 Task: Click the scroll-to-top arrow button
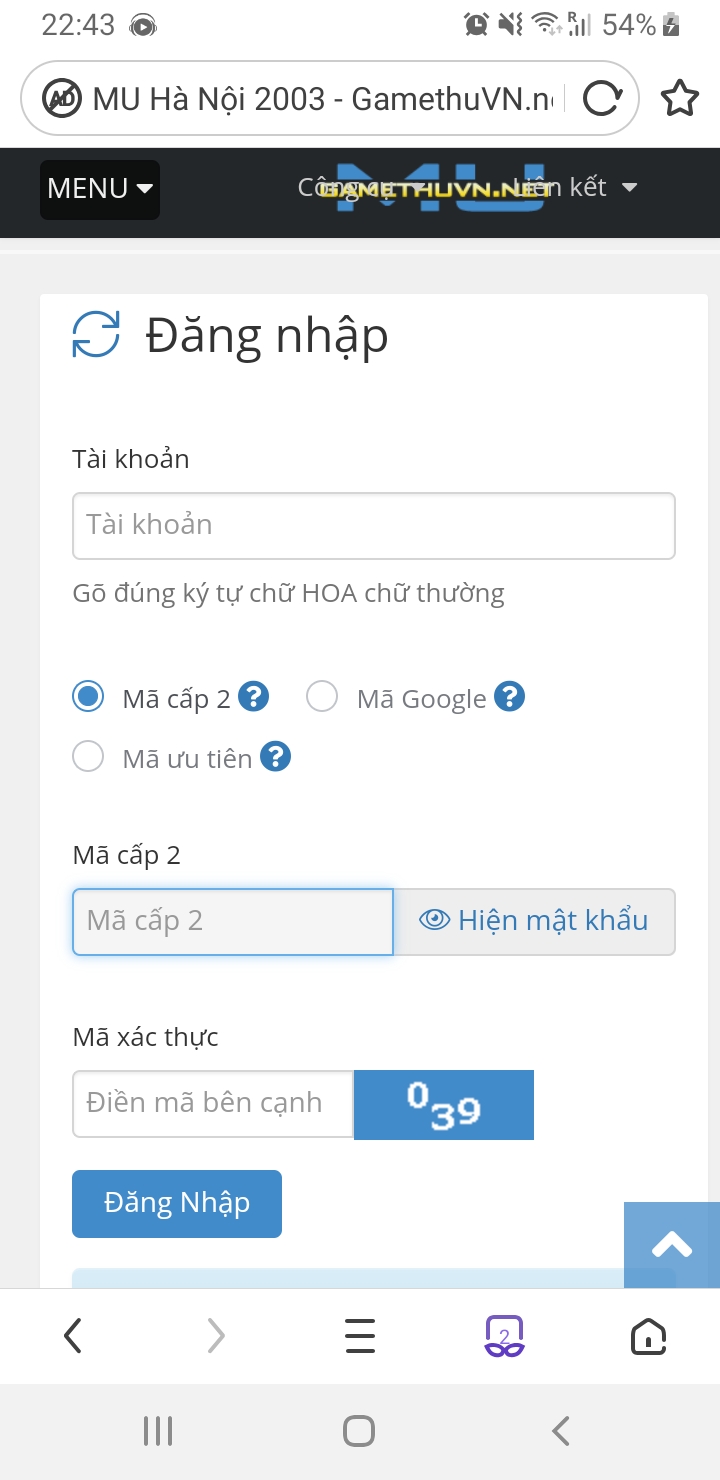point(672,1245)
